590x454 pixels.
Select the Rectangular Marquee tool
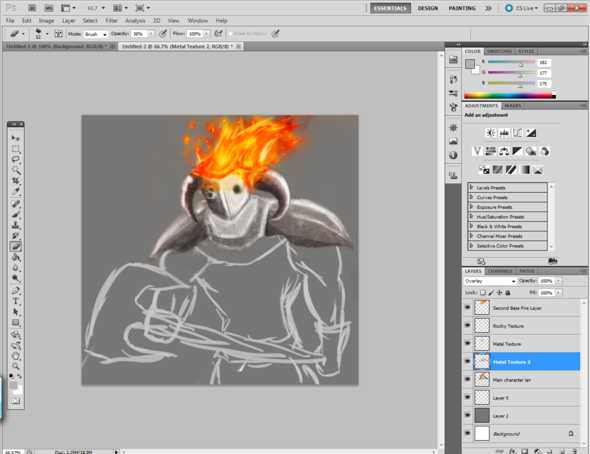point(15,149)
